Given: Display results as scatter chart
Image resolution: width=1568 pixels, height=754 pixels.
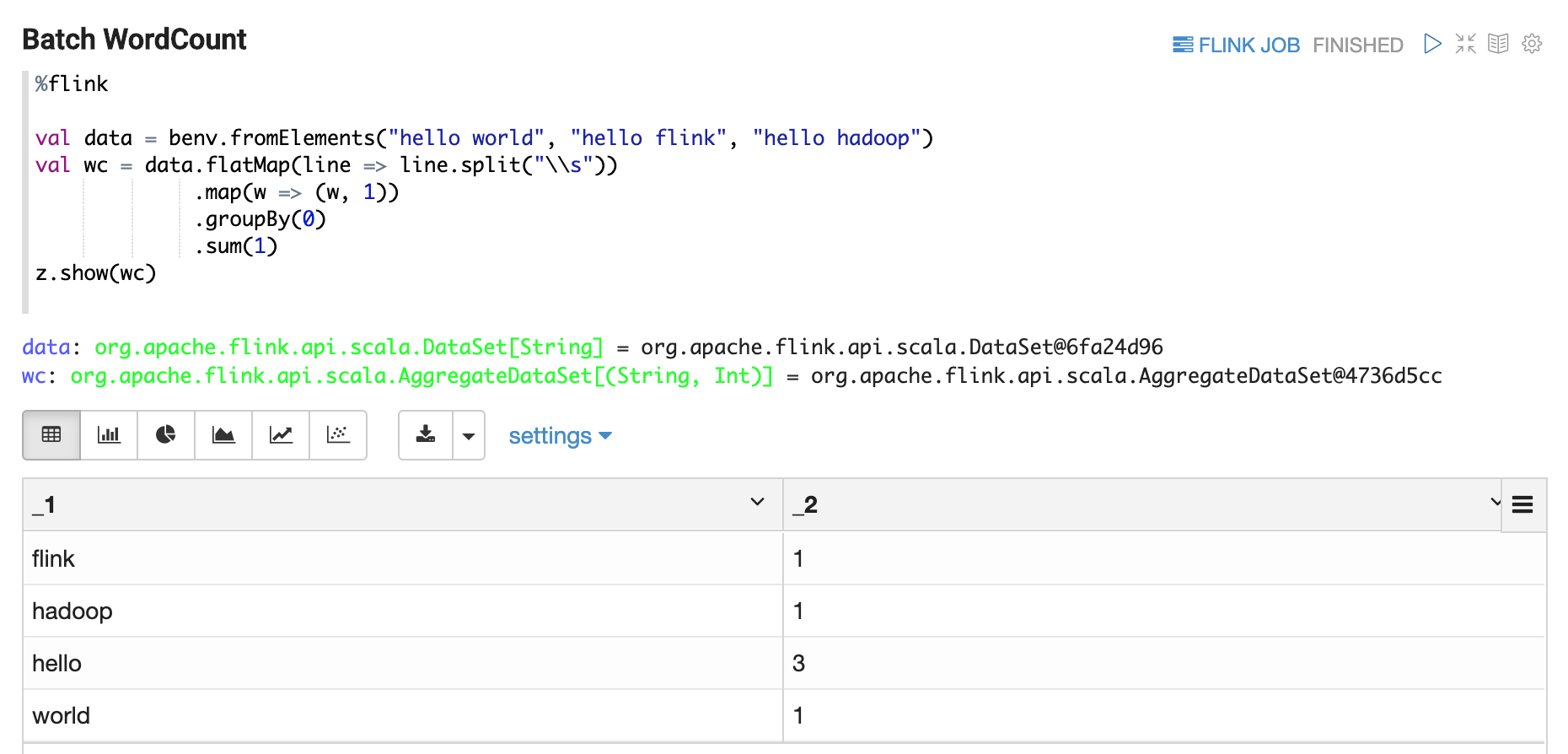Looking at the screenshot, I should [x=338, y=435].
